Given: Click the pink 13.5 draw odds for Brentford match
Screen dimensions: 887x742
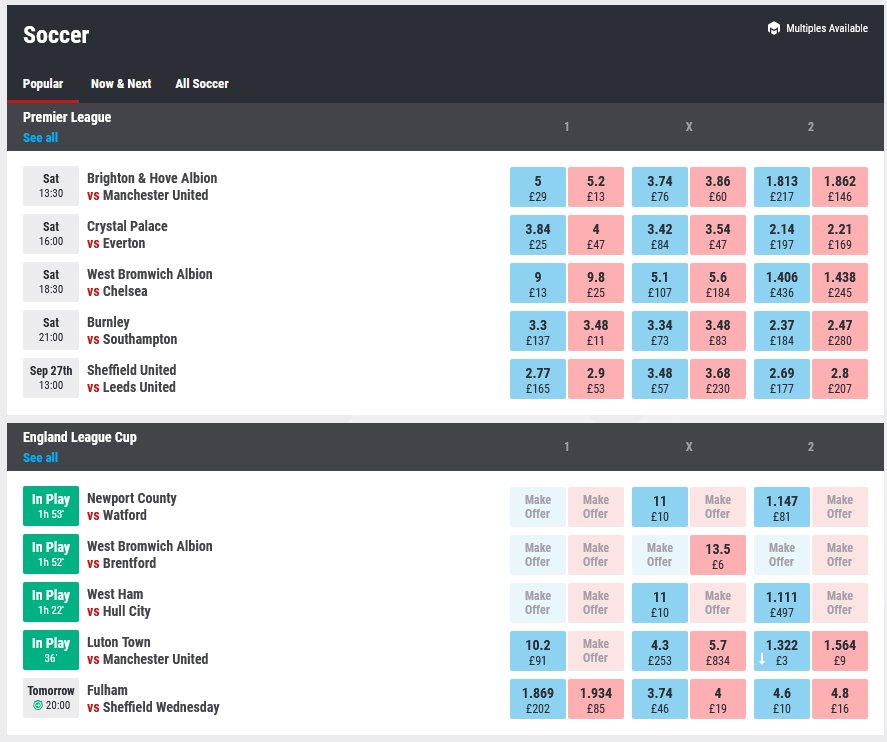Looking at the screenshot, I should pos(718,555).
